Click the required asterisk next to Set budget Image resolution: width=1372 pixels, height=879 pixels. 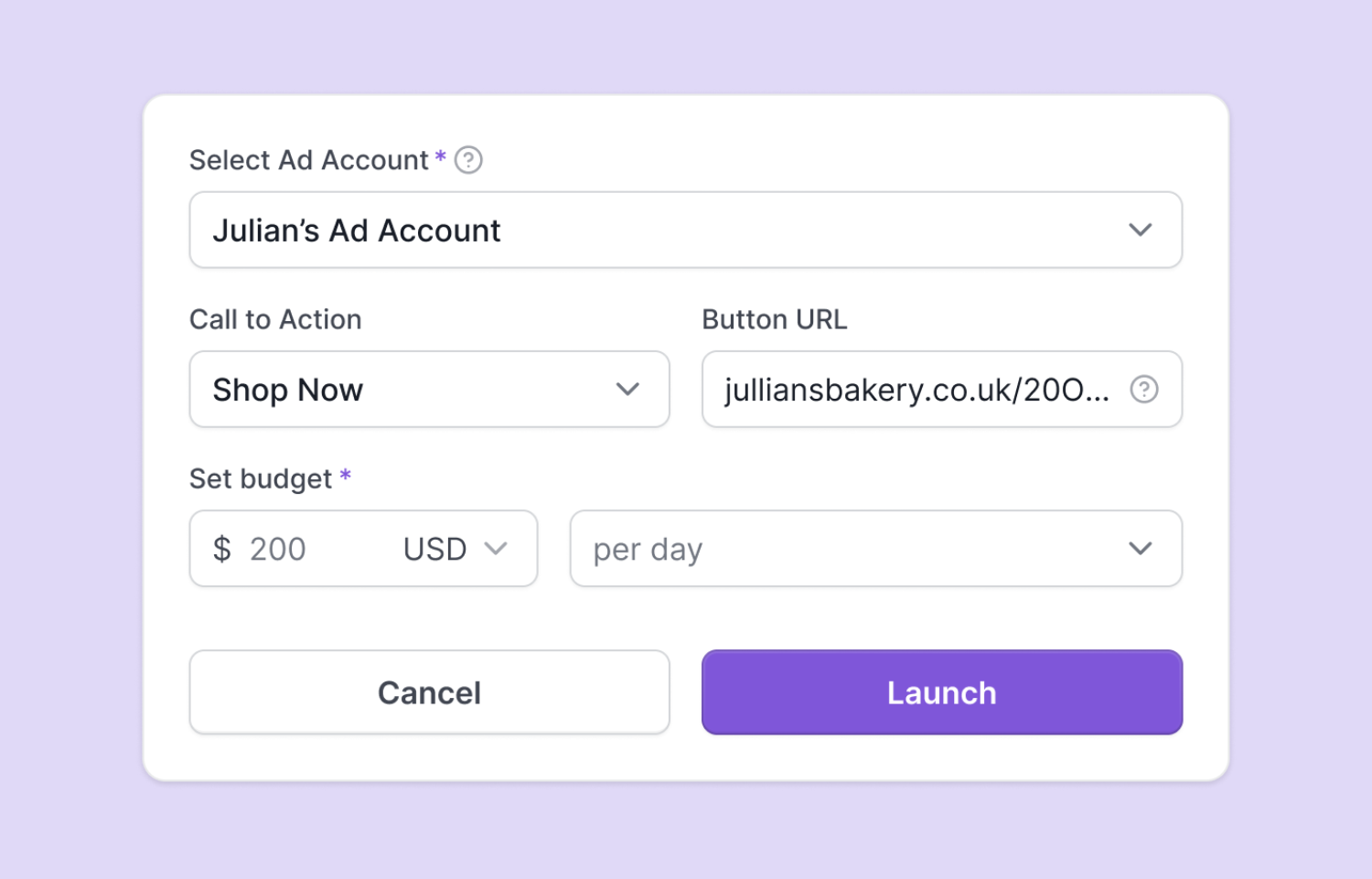pos(346,475)
